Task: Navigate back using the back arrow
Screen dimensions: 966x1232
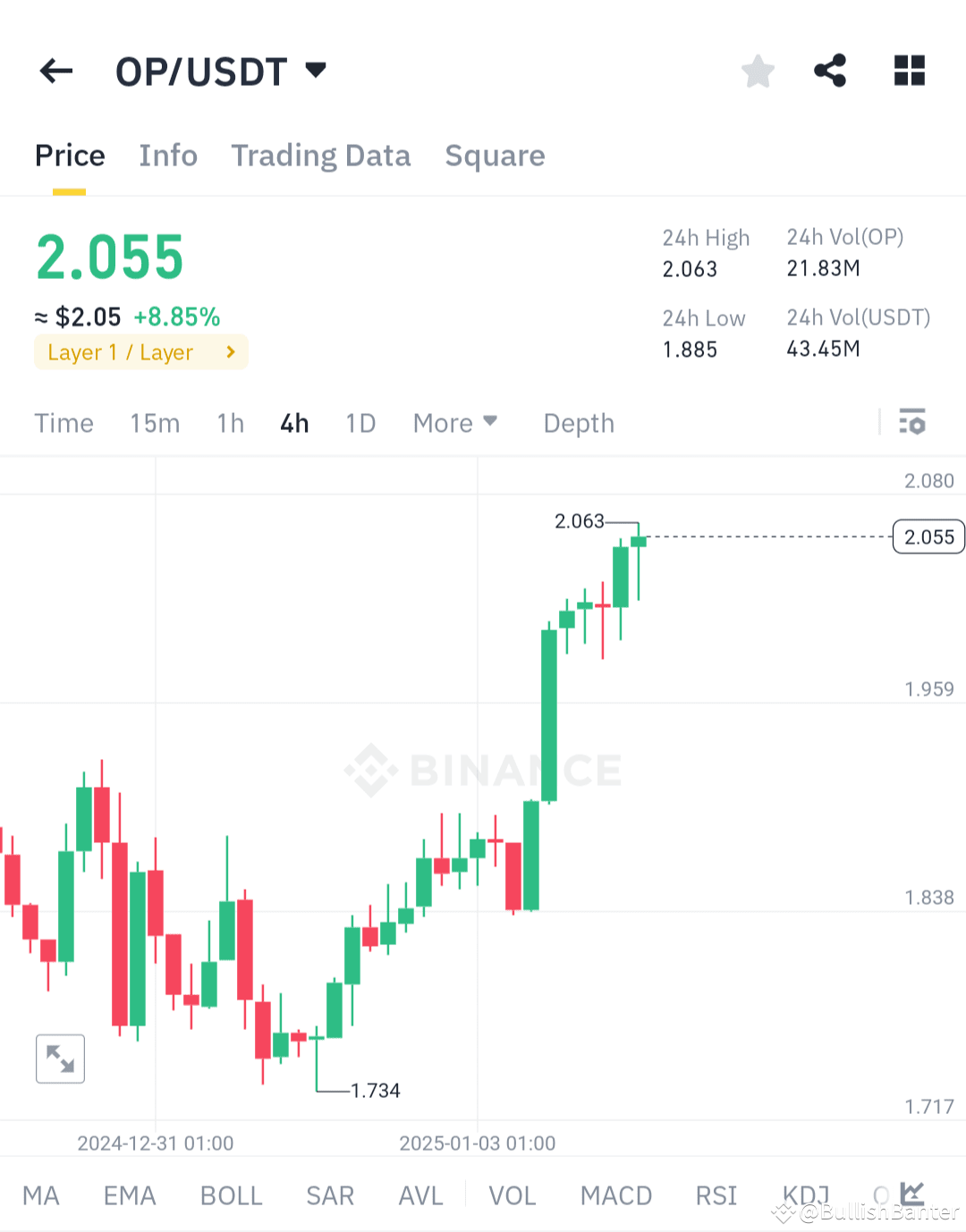Action: click(x=55, y=71)
